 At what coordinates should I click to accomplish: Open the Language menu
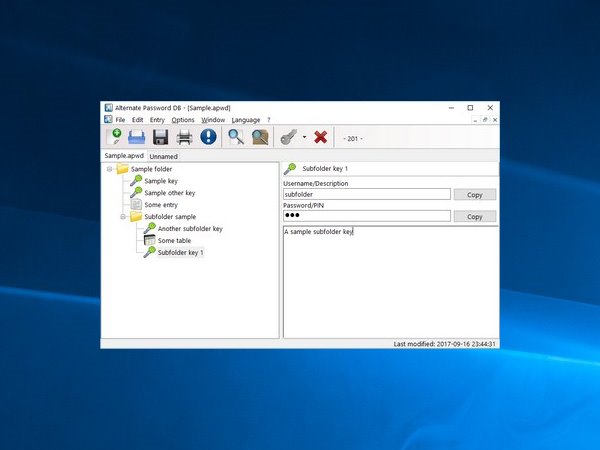click(246, 120)
